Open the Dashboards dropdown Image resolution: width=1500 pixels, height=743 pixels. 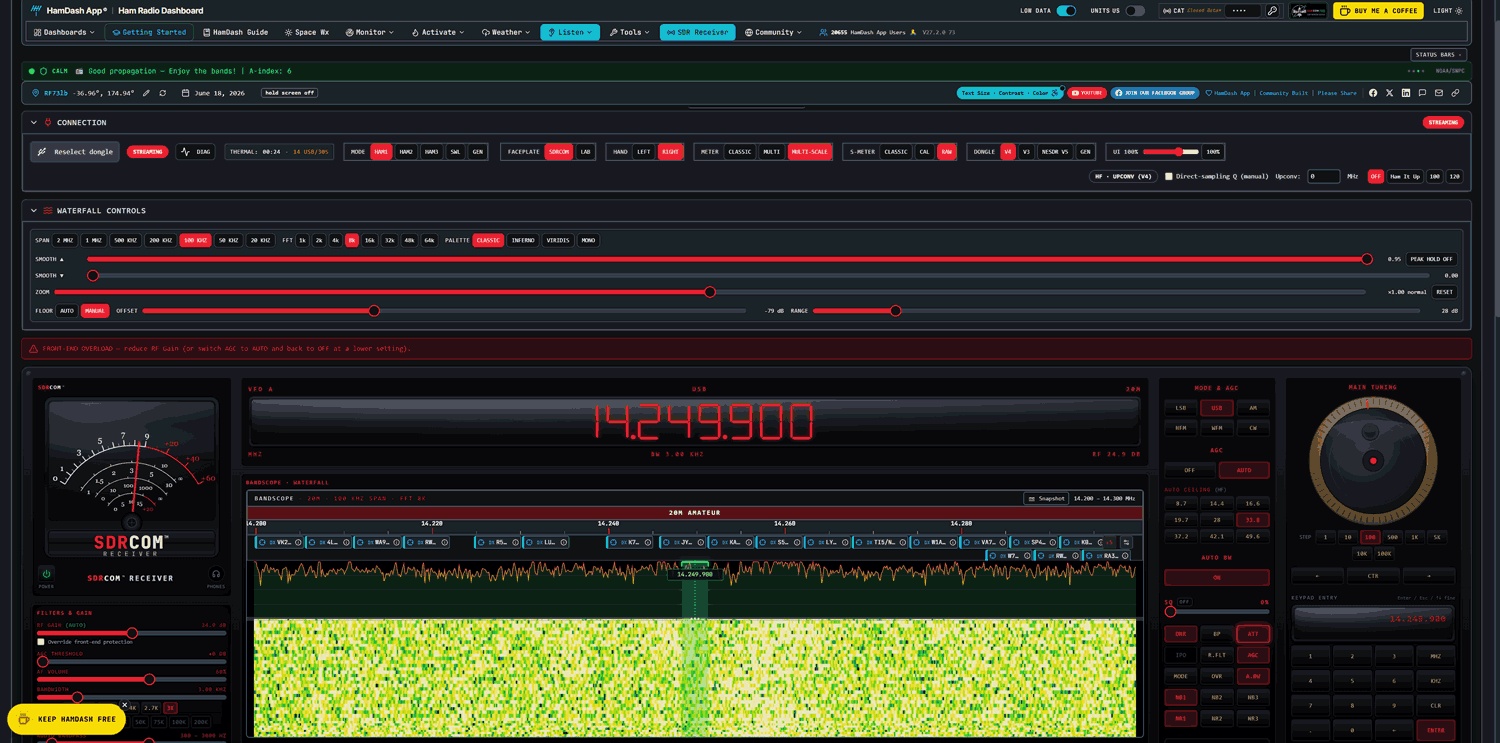point(64,32)
